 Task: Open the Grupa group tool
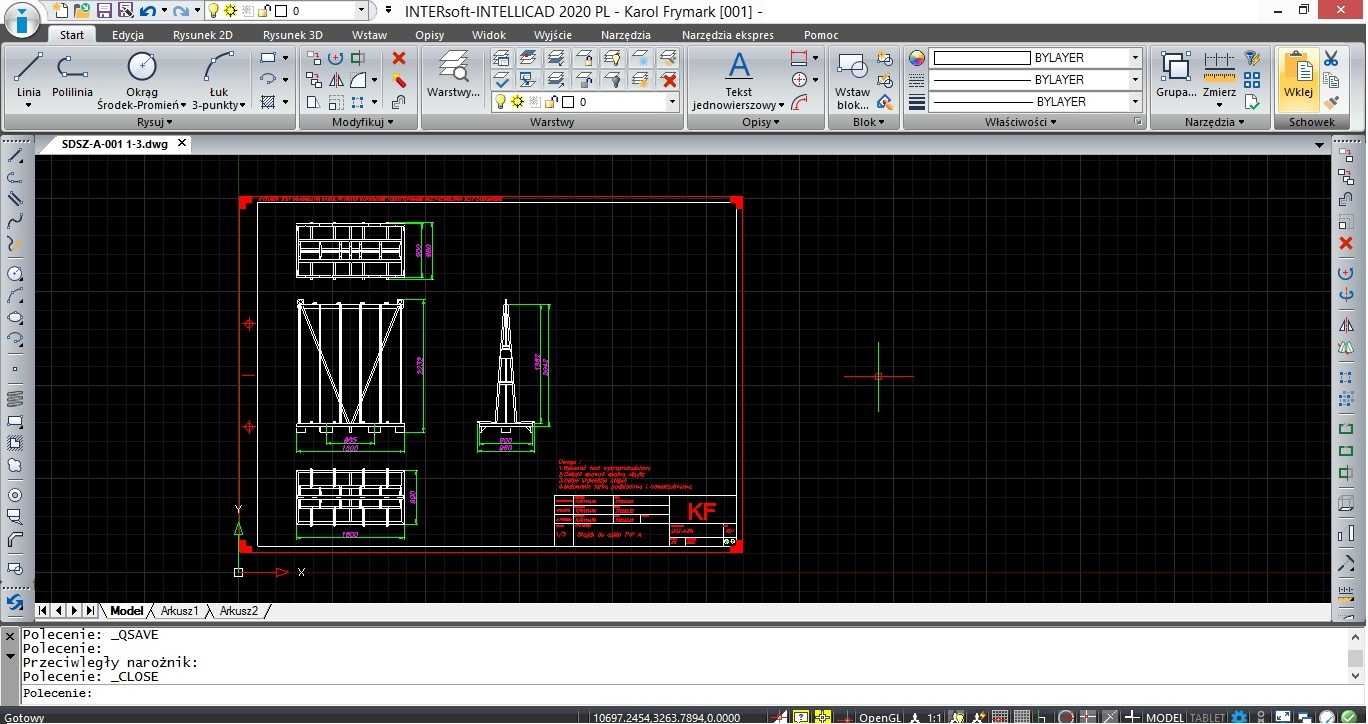(x=1175, y=75)
